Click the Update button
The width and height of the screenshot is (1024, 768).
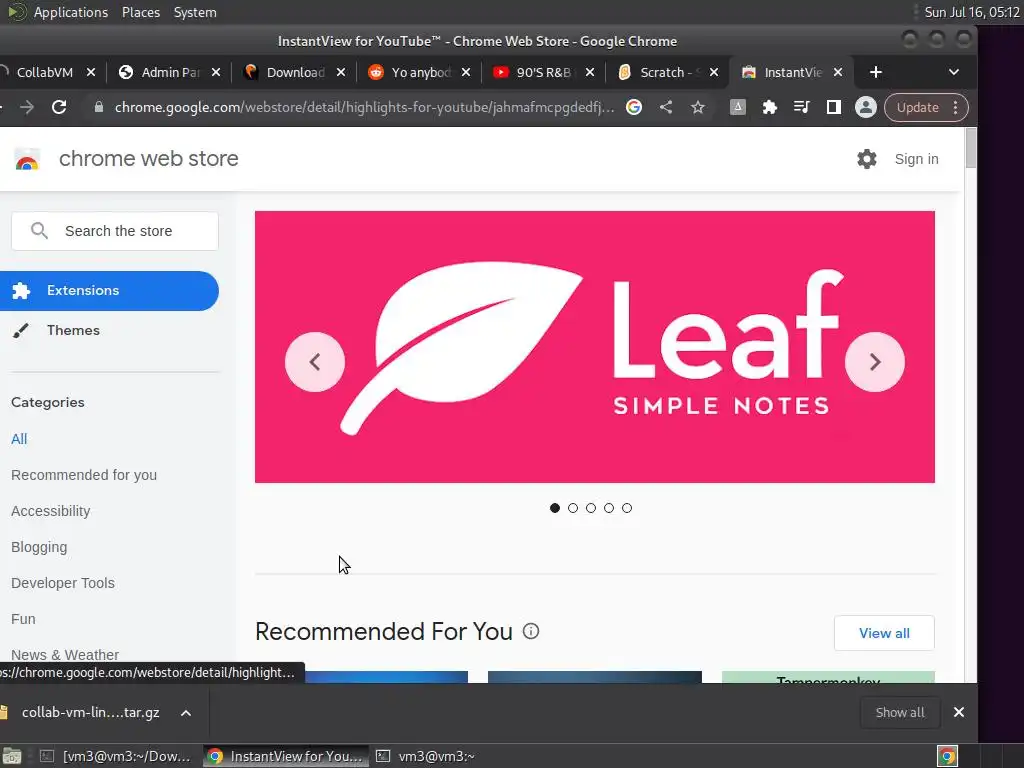917,107
